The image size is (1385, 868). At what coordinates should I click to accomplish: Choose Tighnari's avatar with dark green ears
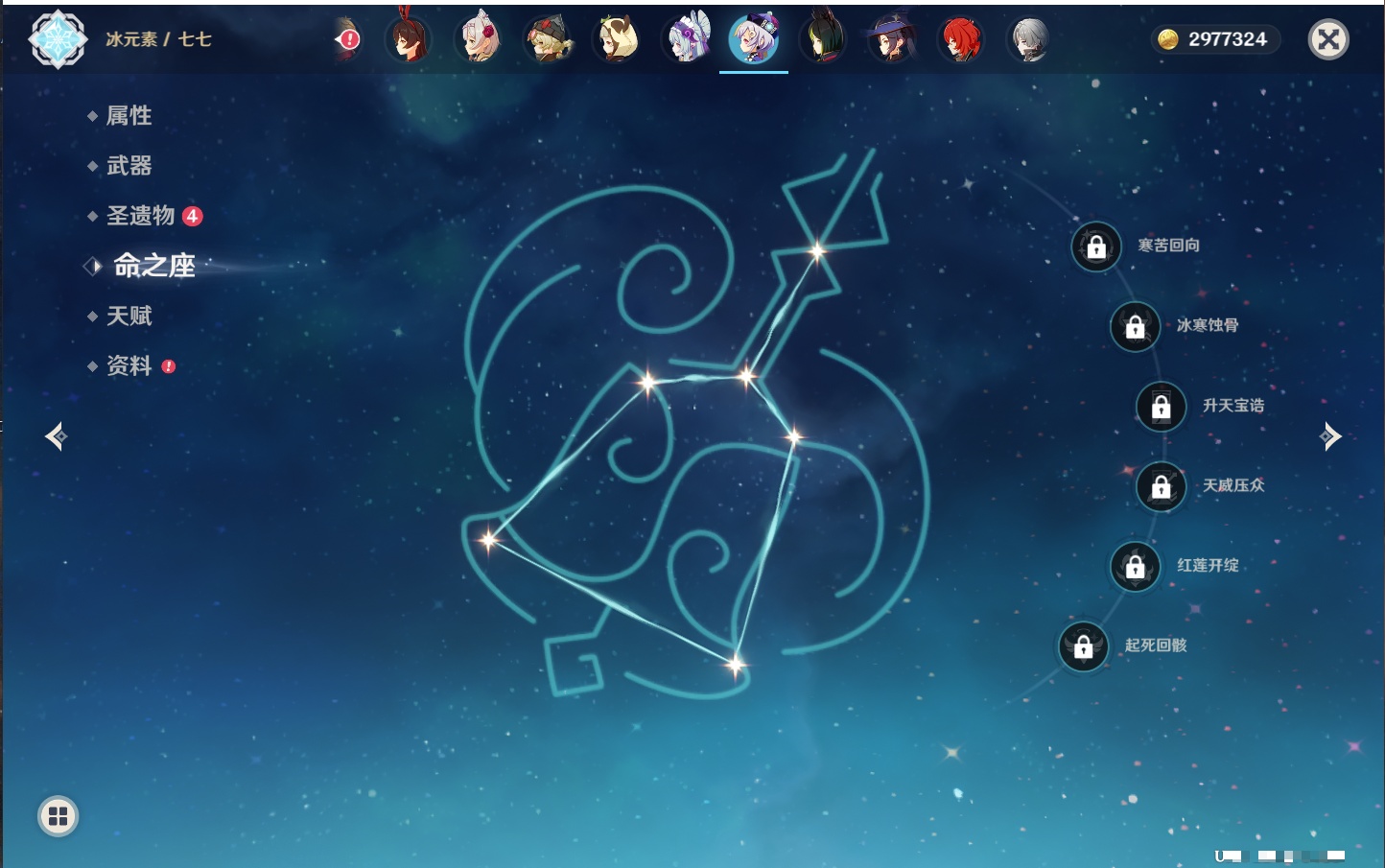(x=823, y=39)
